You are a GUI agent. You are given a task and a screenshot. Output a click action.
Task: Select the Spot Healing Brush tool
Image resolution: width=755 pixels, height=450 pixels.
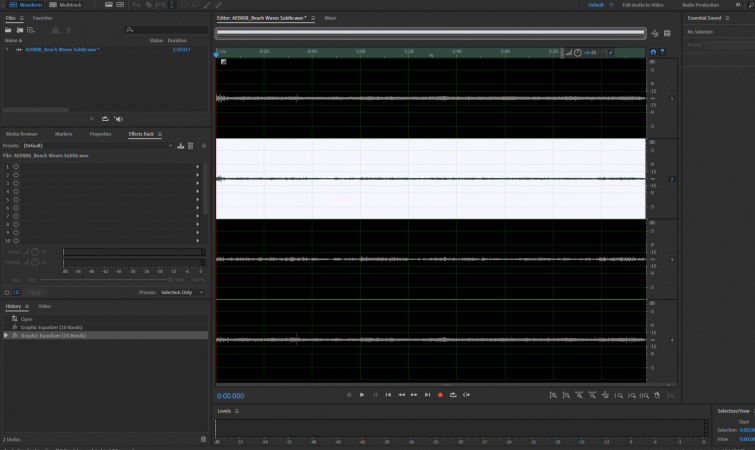[x=219, y=5]
